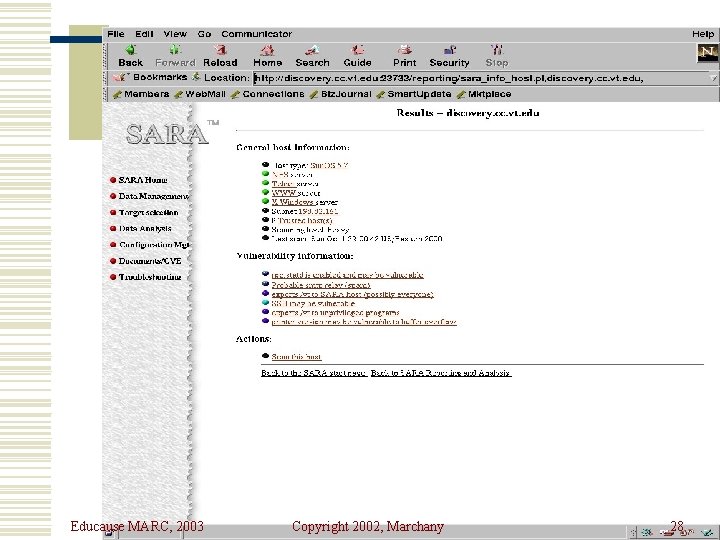The height and width of the screenshot is (540, 720).
Task: Open Data Management sidebar link
Action: coord(154,196)
